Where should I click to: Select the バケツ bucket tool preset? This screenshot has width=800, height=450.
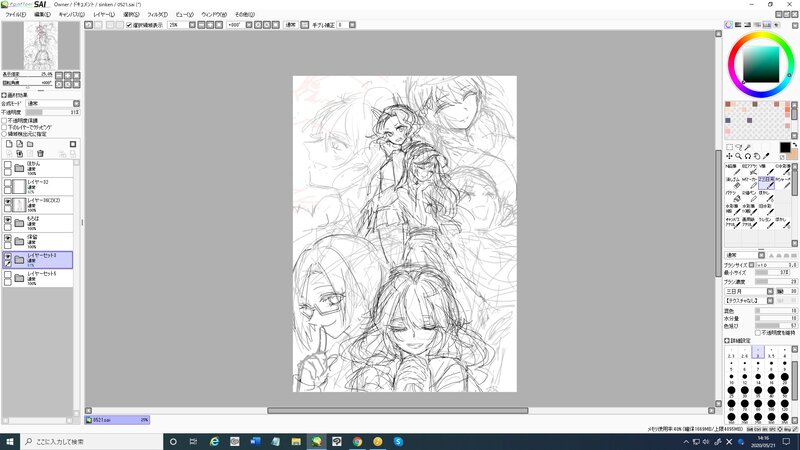click(x=733, y=196)
